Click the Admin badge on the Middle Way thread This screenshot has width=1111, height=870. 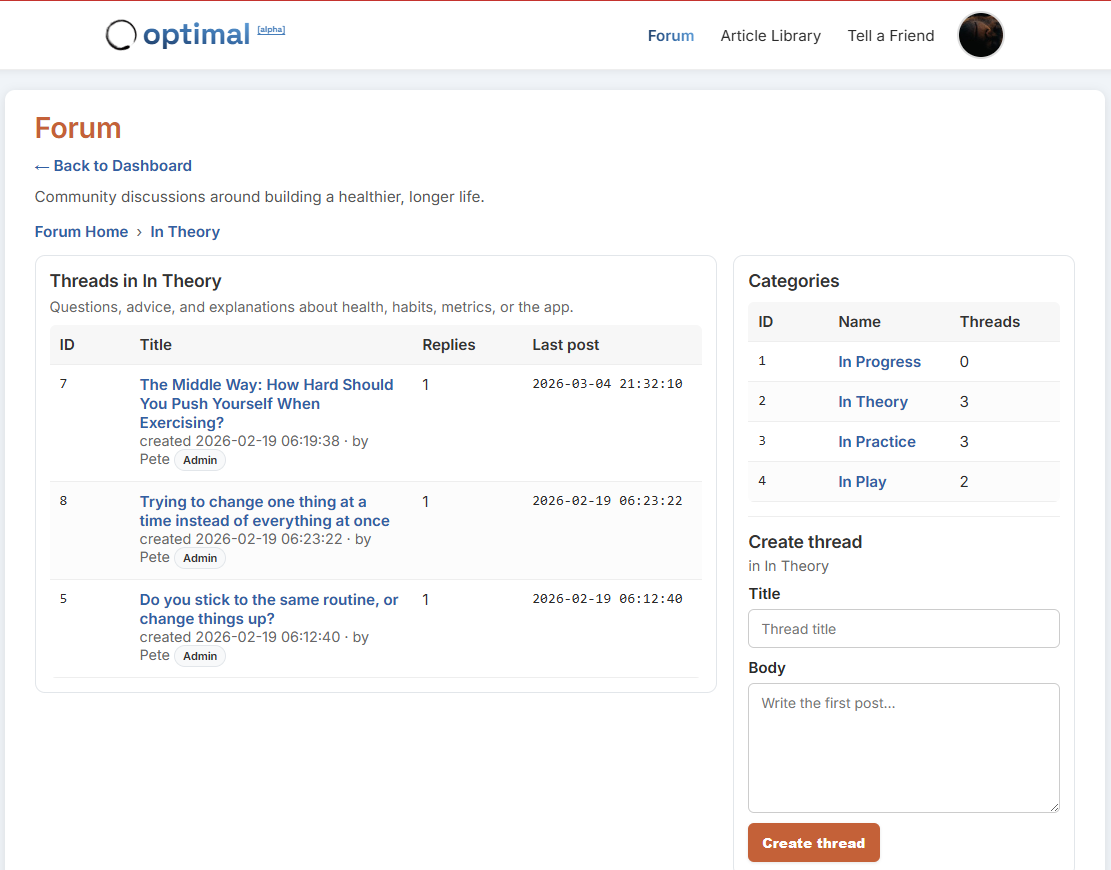coord(200,459)
